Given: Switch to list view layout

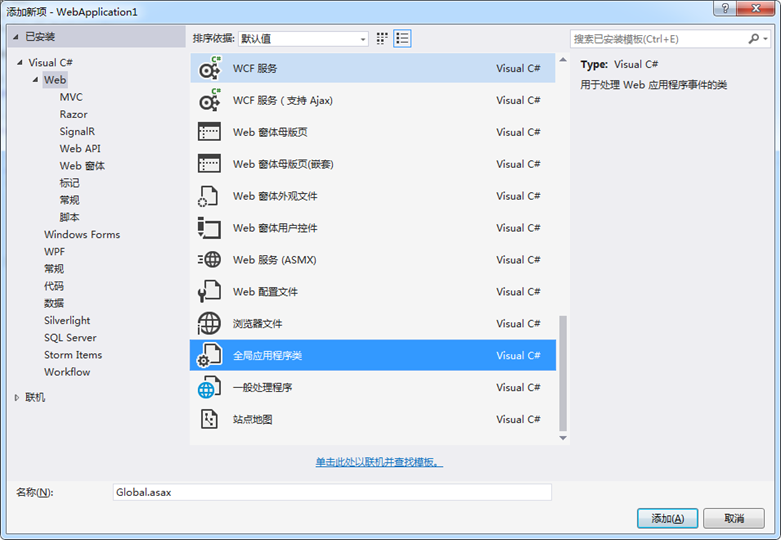Looking at the screenshot, I should pos(402,39).
